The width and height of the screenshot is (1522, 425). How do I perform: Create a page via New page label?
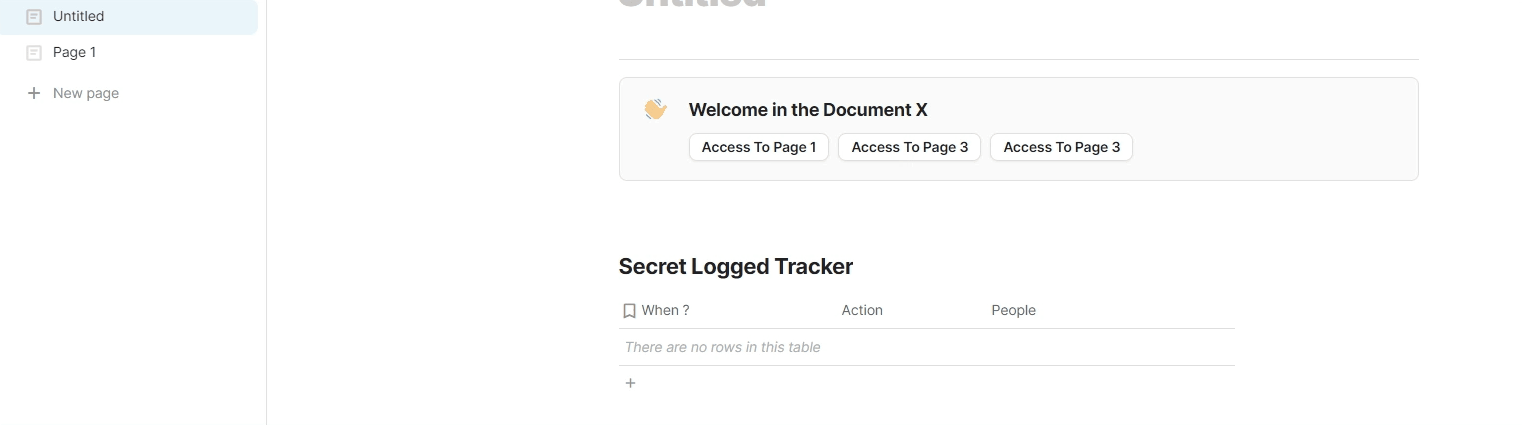pyautogui.click(x=86, y=93)
